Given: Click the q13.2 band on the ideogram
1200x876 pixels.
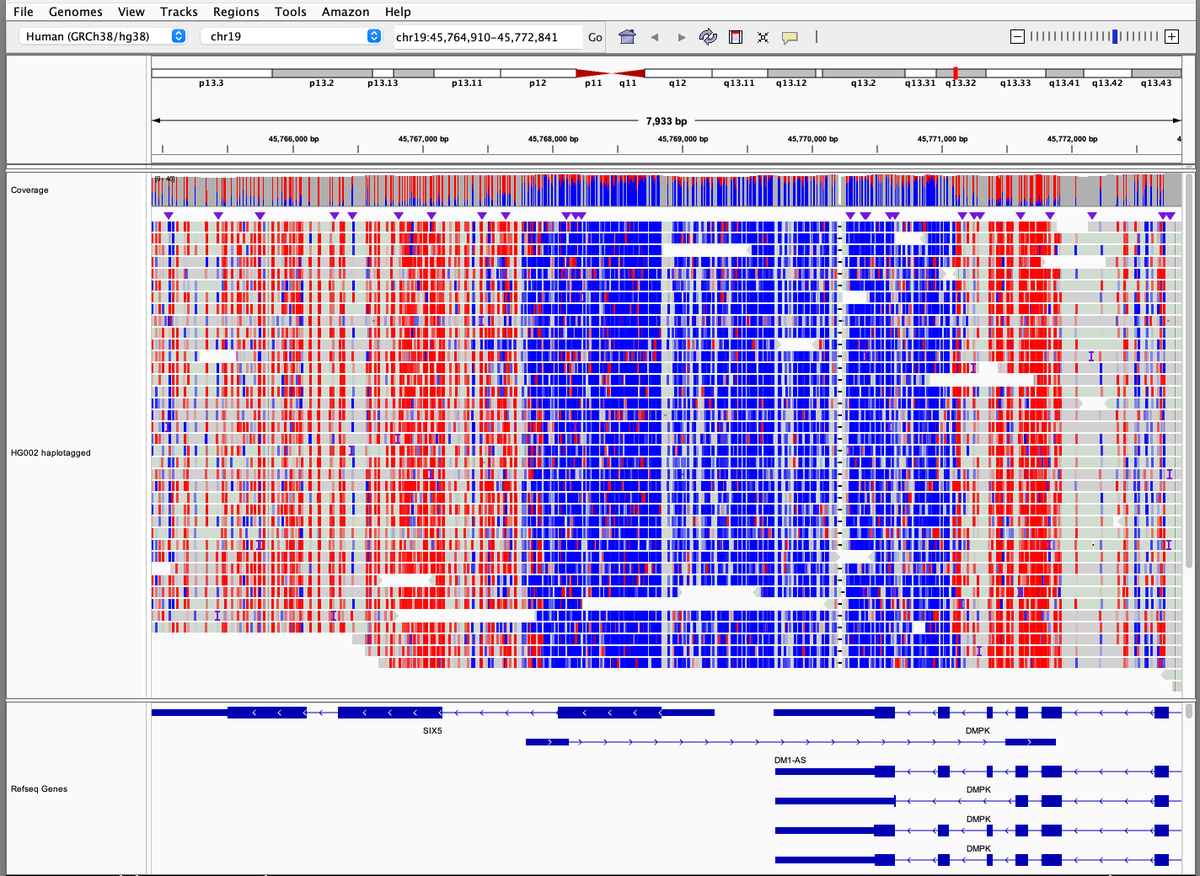Looking at the screenshot, I should click(863, 74).
